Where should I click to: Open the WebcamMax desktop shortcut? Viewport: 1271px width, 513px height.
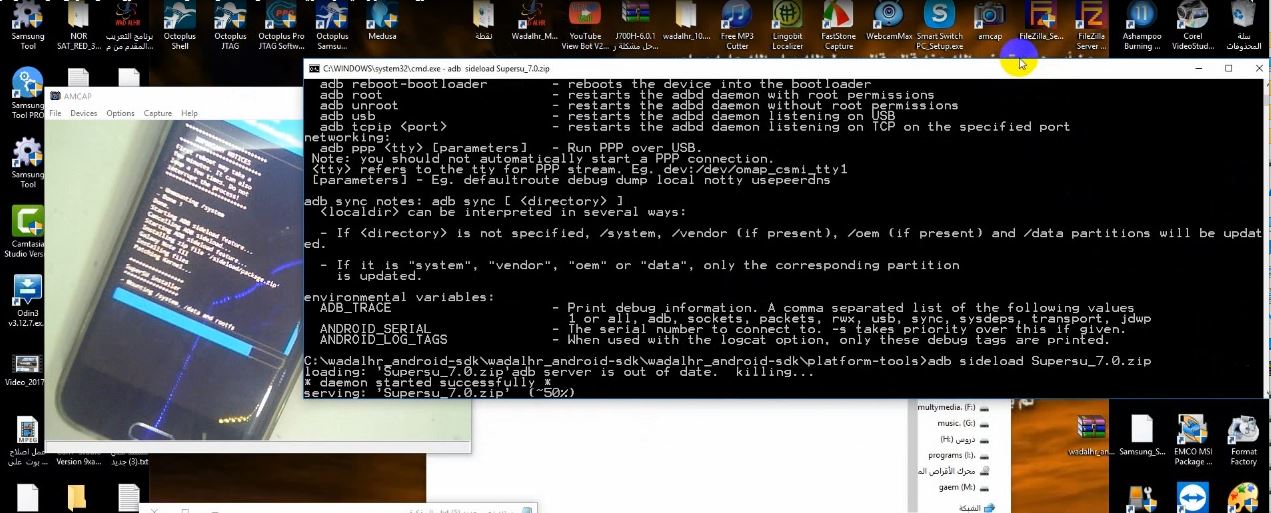[x=889, y=22]
